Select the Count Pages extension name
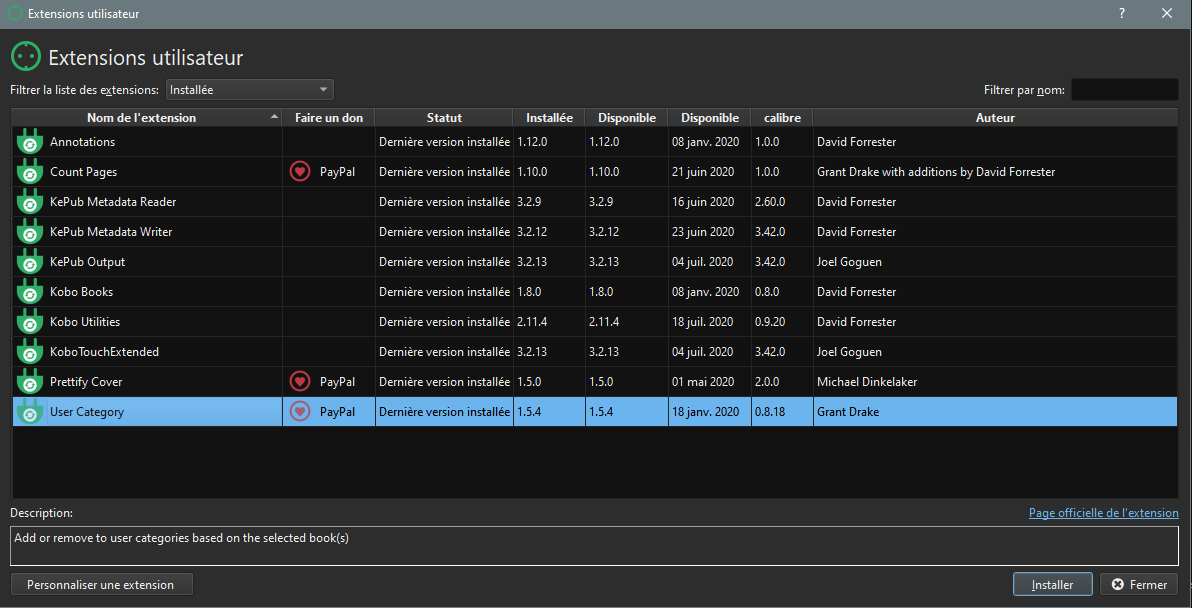This screenshot has height=608, width=1192. [x=84, y=172]
